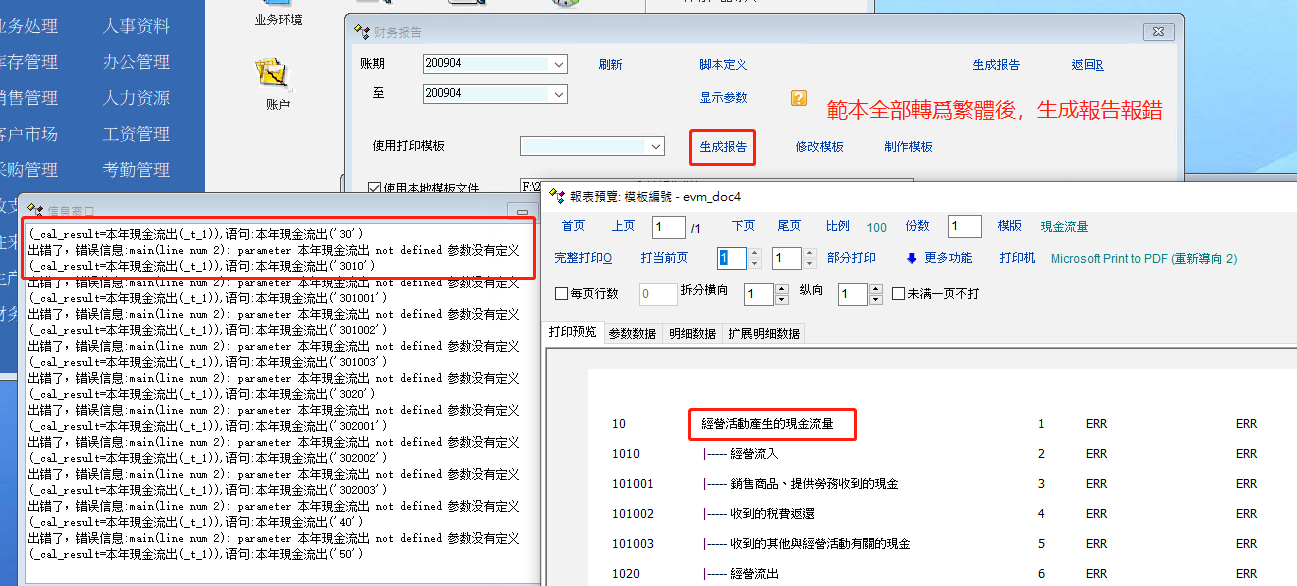Image resolution: width=1297 pixels, height=586 pixels.
Task: Enable the 每页行数 checkbox
Action: (x=562, y=294)
